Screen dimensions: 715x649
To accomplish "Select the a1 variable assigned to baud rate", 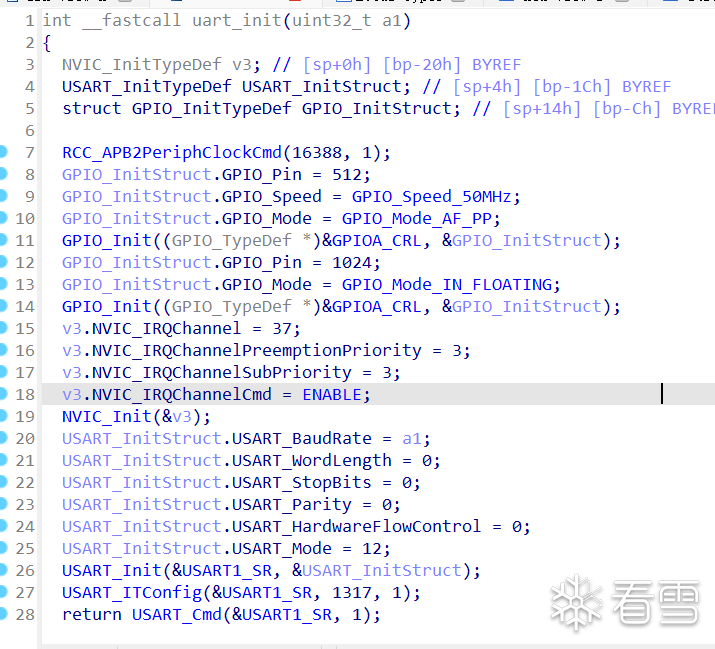I will pyautogui.click(x=412, y=439).
